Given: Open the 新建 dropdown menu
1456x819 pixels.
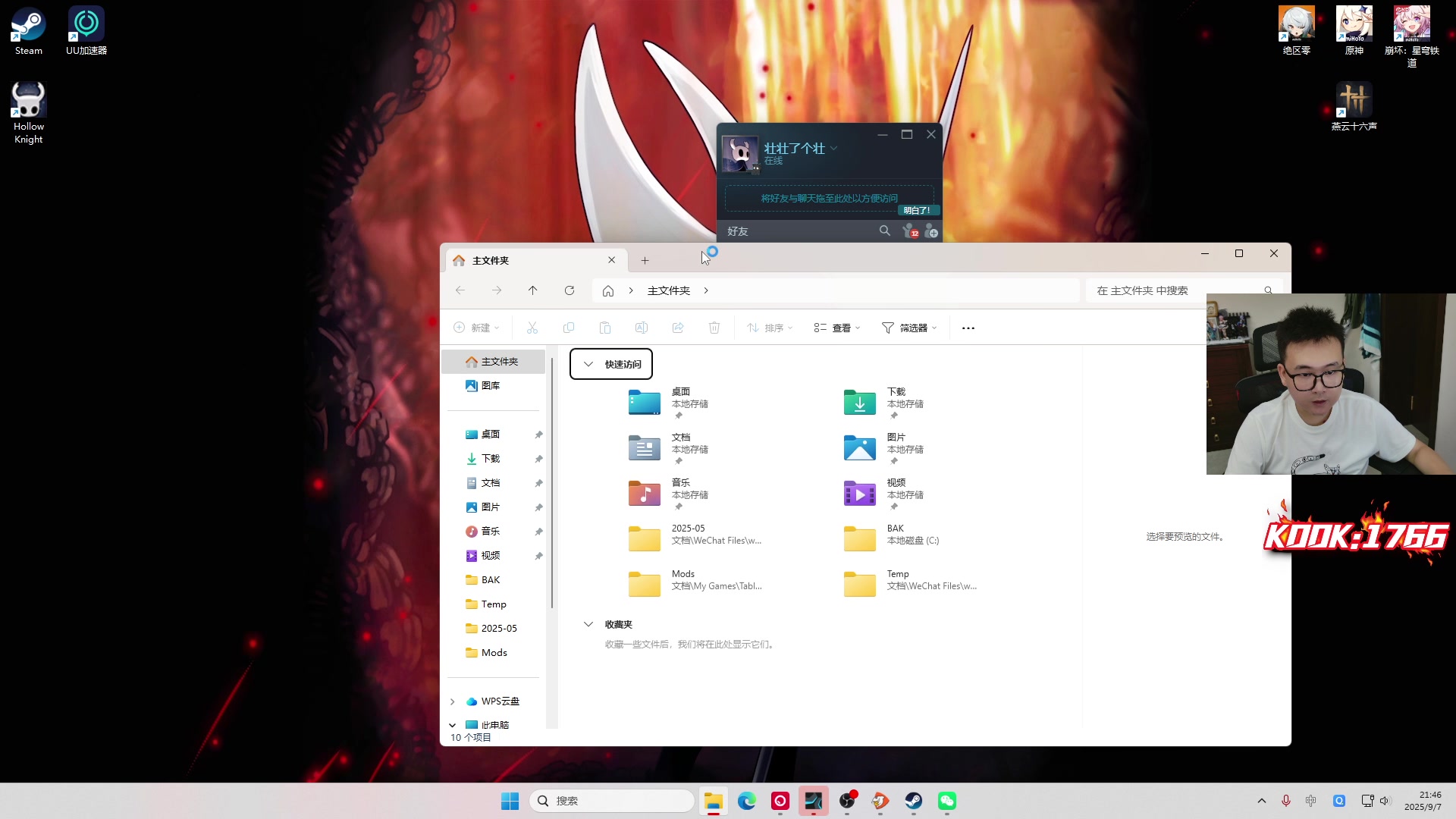Looking at the screenshot, I should 476,328.
